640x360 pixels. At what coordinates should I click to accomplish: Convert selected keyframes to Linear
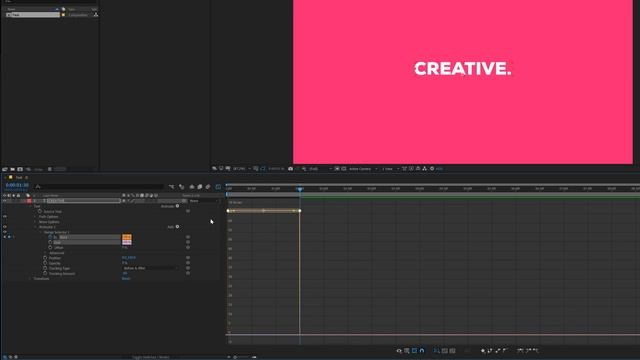click(x=497, y=351)
